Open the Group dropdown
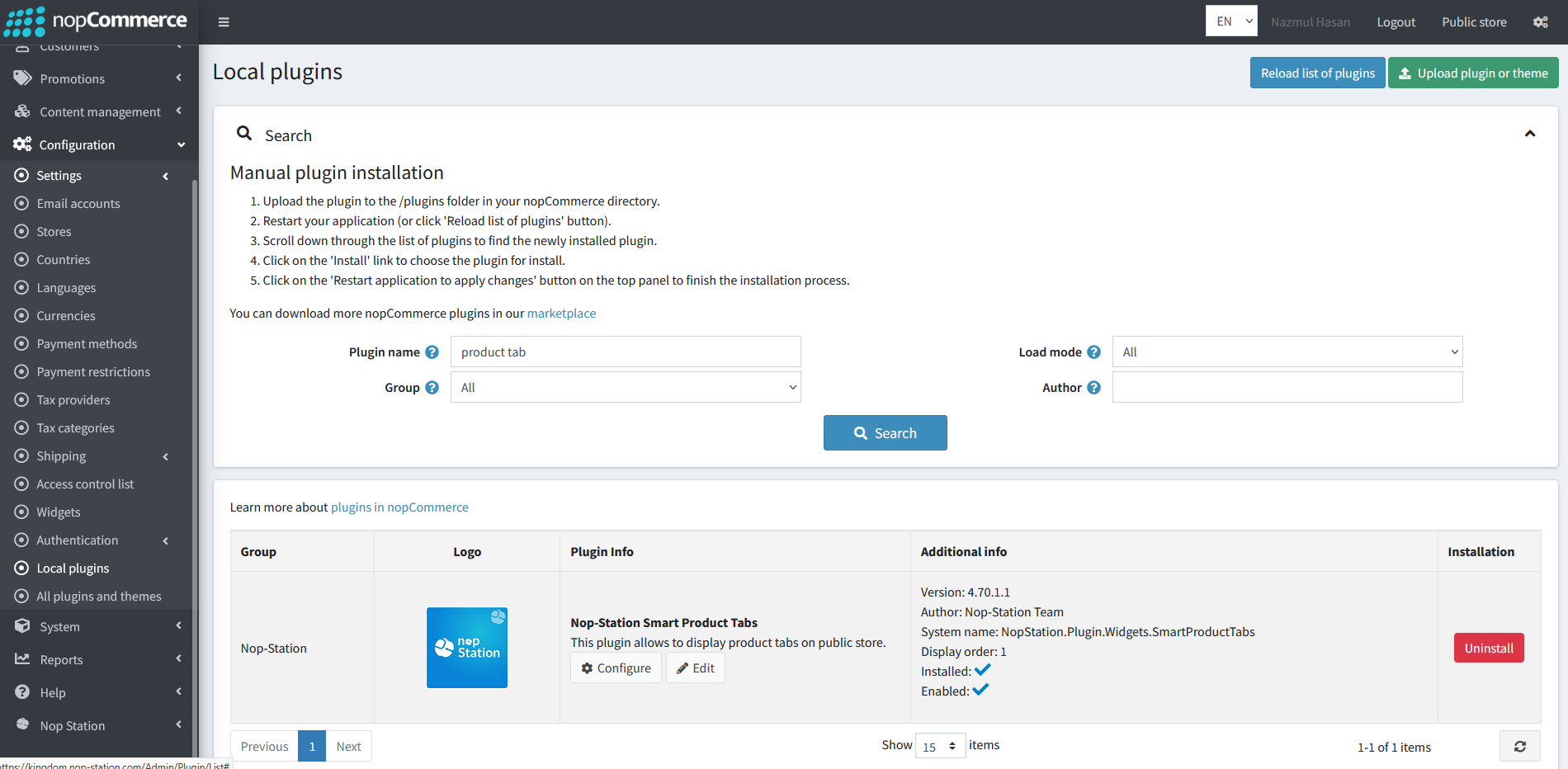The width and height of the screenshot is (1568, 769). pyautogui.click(x=626, y=387)
